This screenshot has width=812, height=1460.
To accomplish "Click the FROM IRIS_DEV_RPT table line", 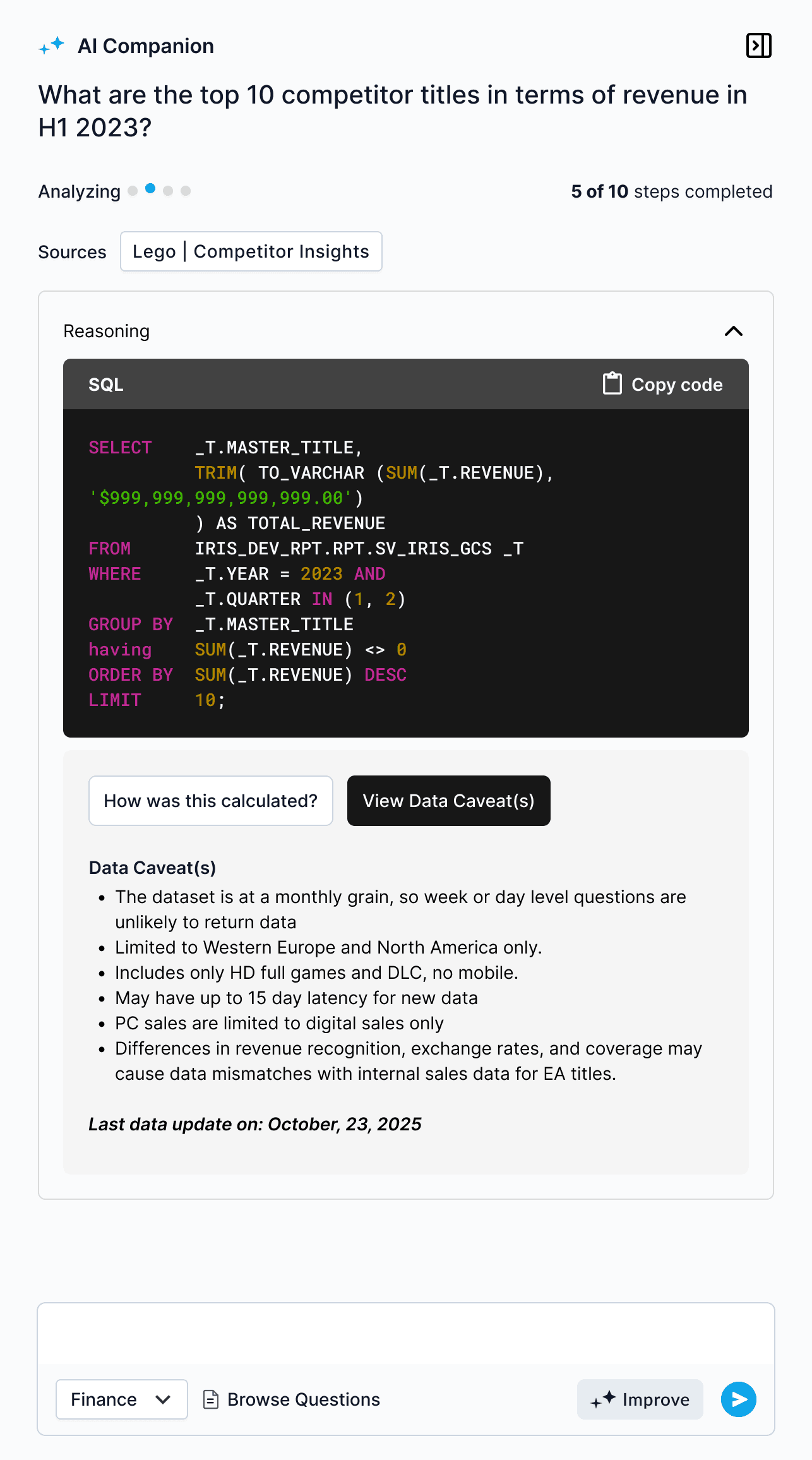I will click(x=306, y=548).
